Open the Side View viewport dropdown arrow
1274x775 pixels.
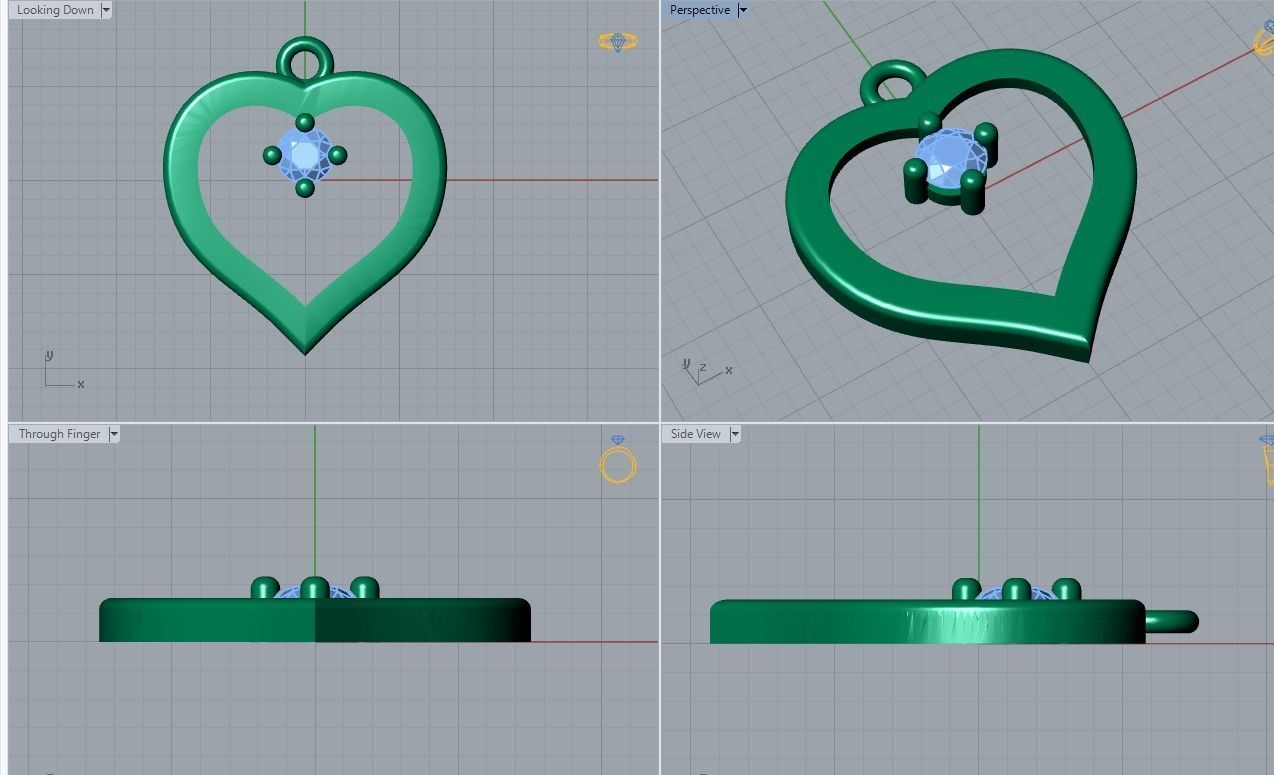(x=734, y=434)
